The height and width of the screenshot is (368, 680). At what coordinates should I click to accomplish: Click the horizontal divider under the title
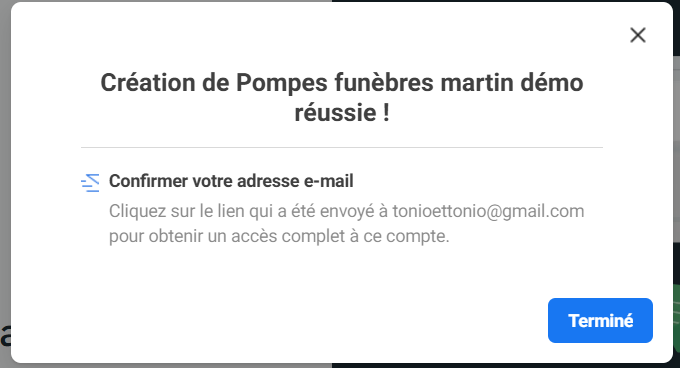342,147
